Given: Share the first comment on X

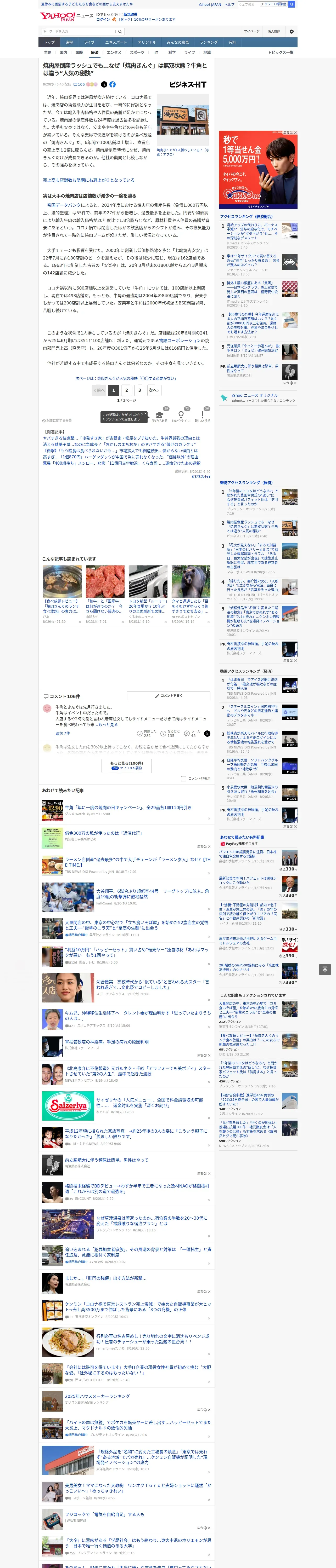Looking at the screenshot, I should coord(207,734).
